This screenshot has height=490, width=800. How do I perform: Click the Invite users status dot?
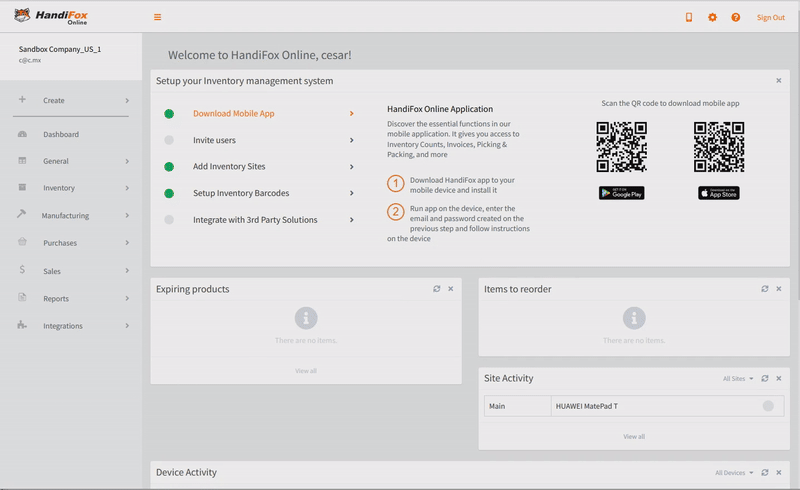(x=169, y=140)
